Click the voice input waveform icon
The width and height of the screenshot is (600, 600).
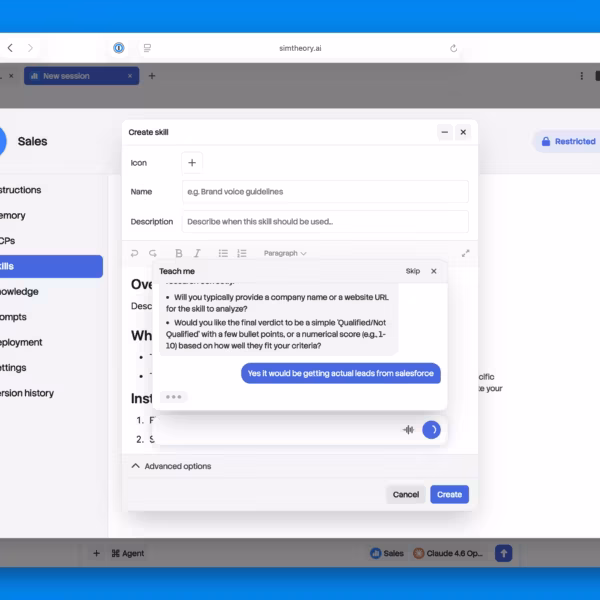pyautogui.click(x=408, y=430)
